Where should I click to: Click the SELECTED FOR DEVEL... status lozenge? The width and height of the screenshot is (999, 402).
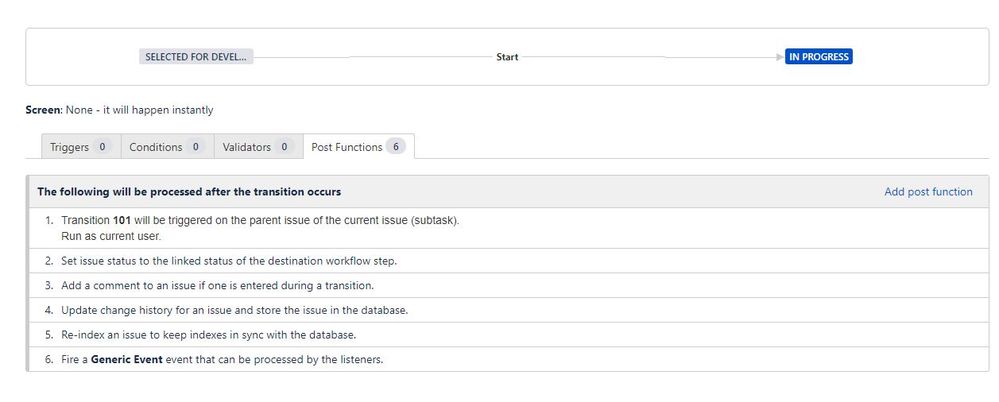(x=196, y=57)
